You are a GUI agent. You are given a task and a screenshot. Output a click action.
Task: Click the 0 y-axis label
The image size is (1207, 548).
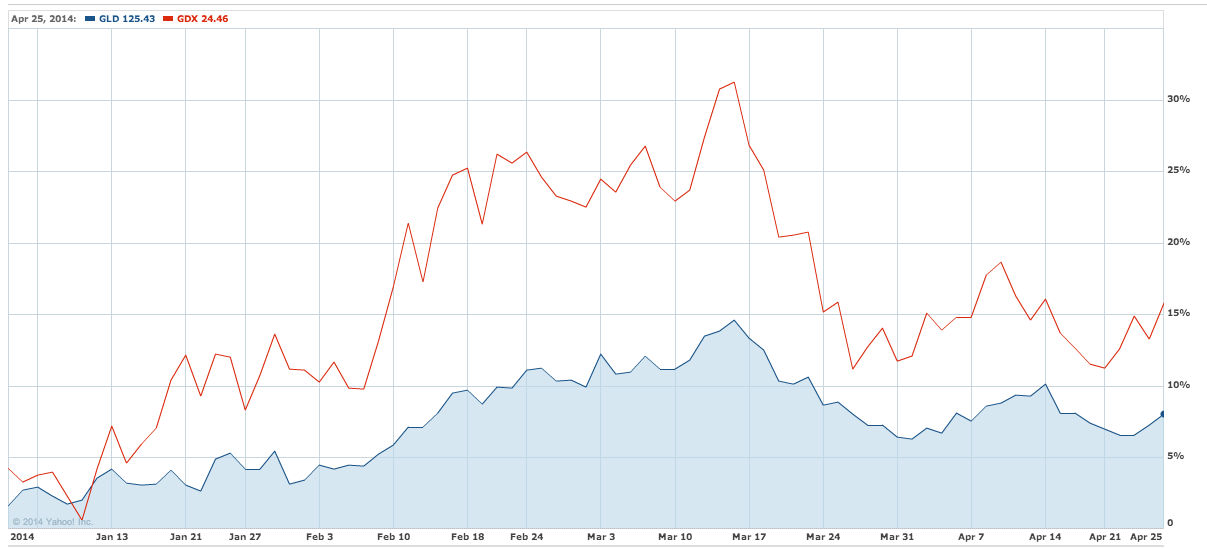[x=1170, y=523]
